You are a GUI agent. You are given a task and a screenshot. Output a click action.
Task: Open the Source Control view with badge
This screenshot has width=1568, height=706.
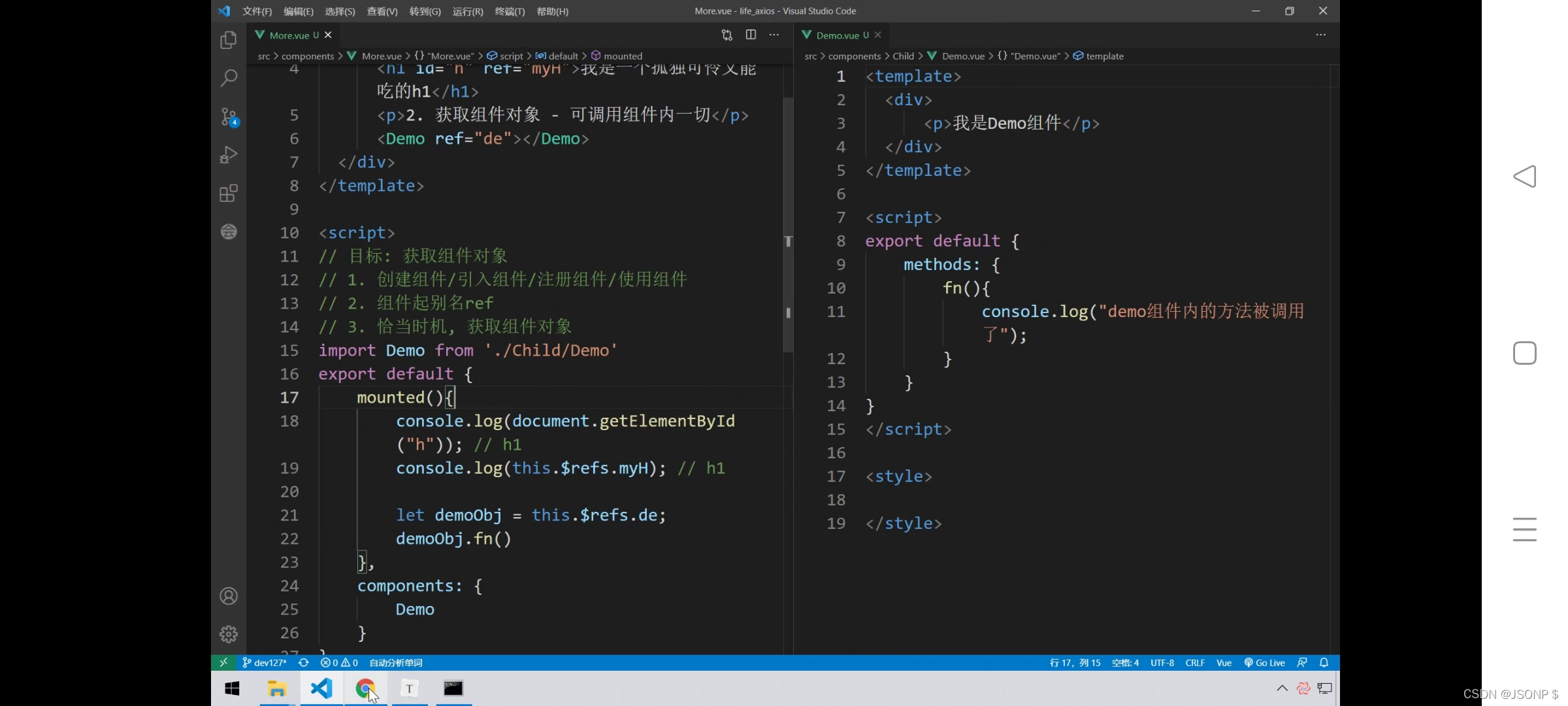[x=229, y=117]
